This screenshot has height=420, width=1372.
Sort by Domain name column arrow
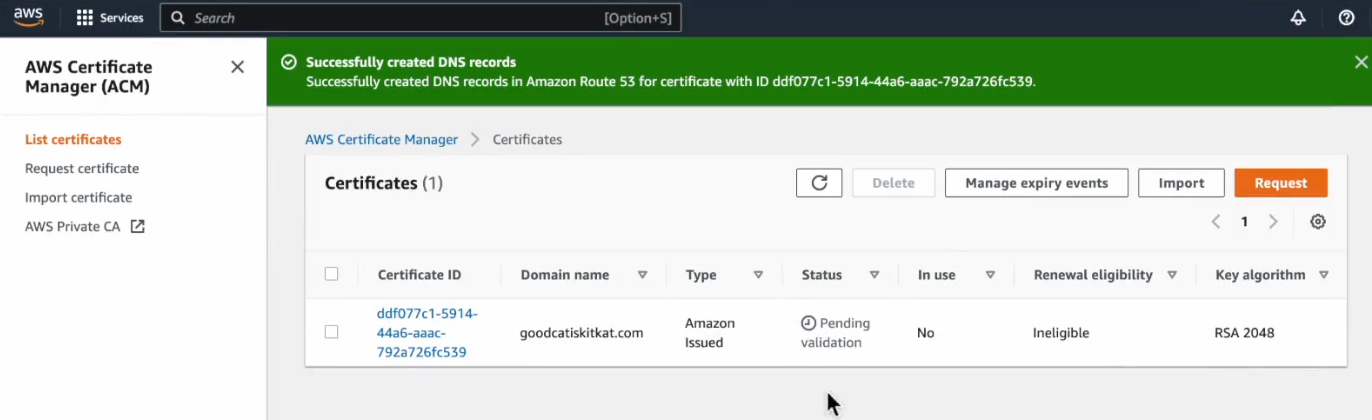tap(642, 275)
